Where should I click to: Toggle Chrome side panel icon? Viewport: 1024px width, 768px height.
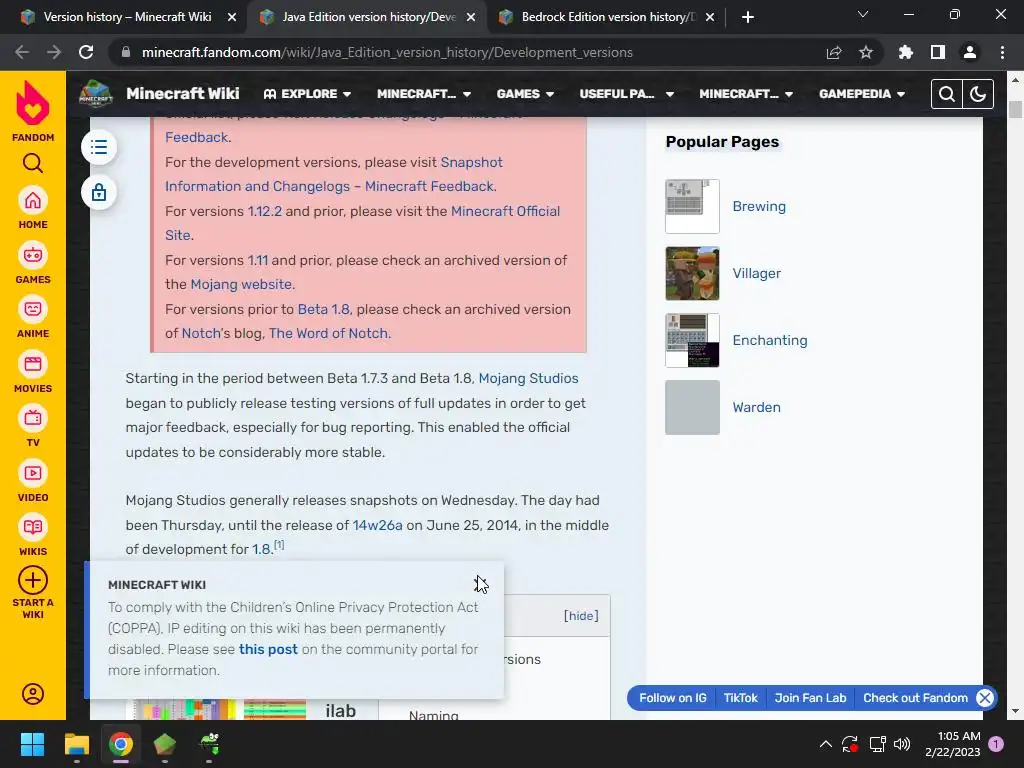coord(938,52)
